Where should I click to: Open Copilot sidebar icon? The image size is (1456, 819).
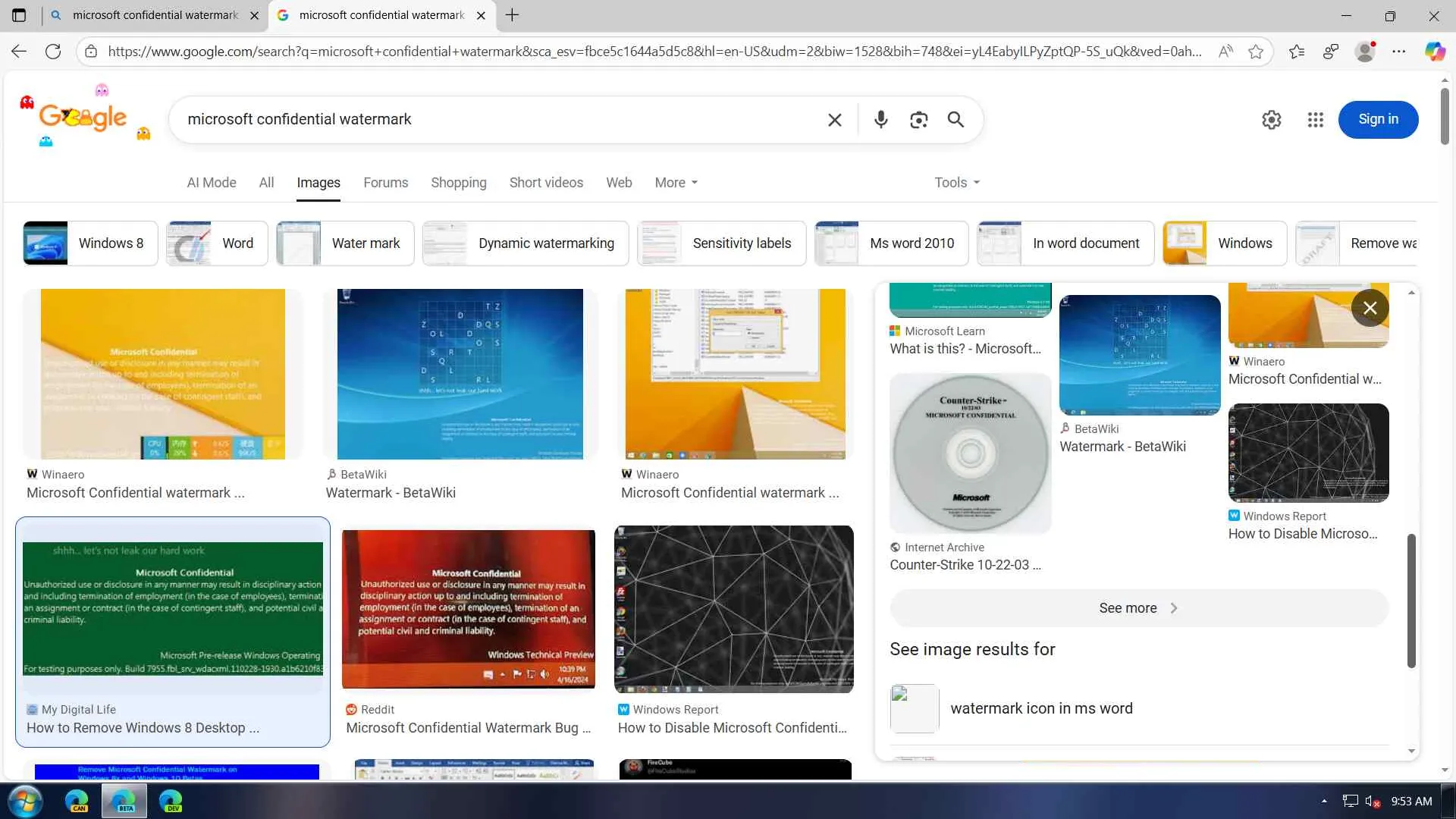coord(1434,52)
